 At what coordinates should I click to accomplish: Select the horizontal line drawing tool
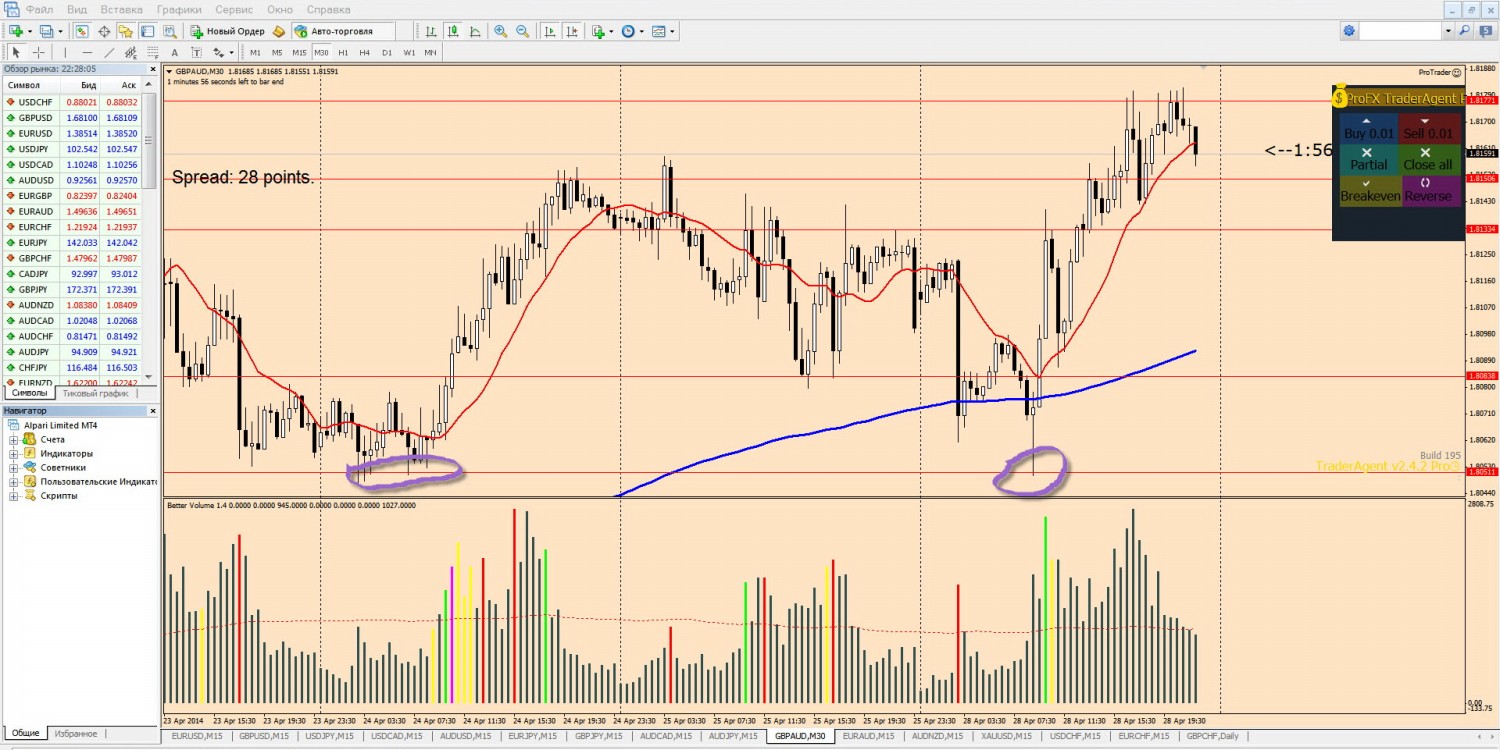tap(87, 52)
